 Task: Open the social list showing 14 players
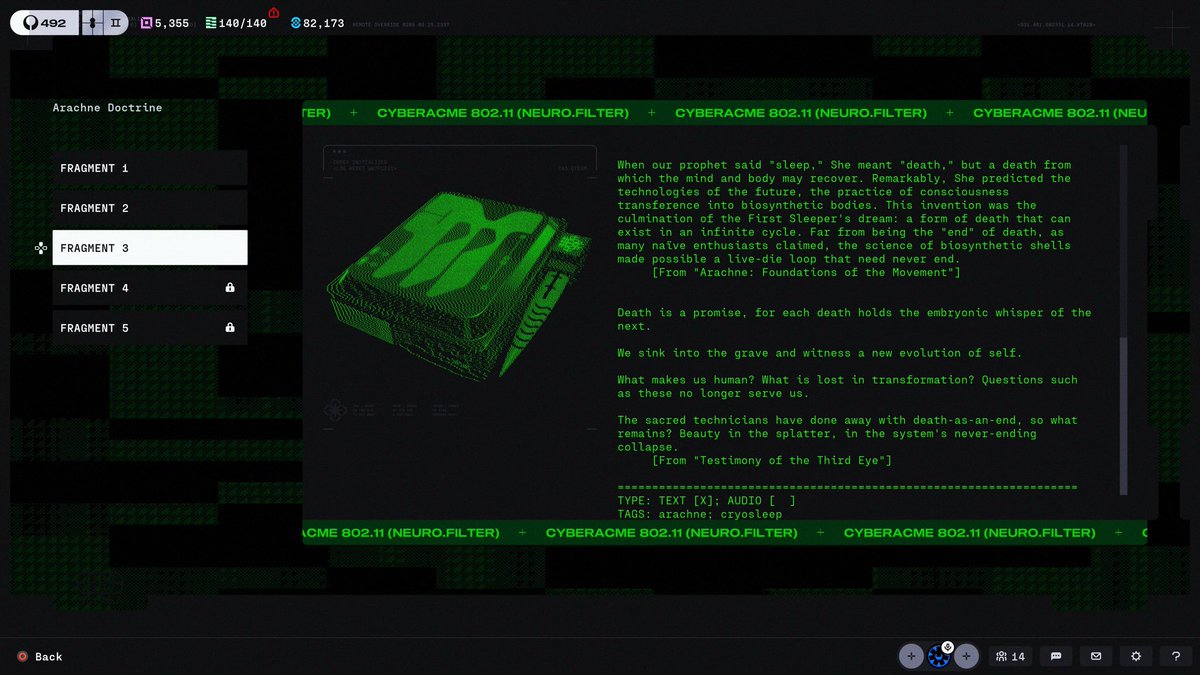[1010, 656]
